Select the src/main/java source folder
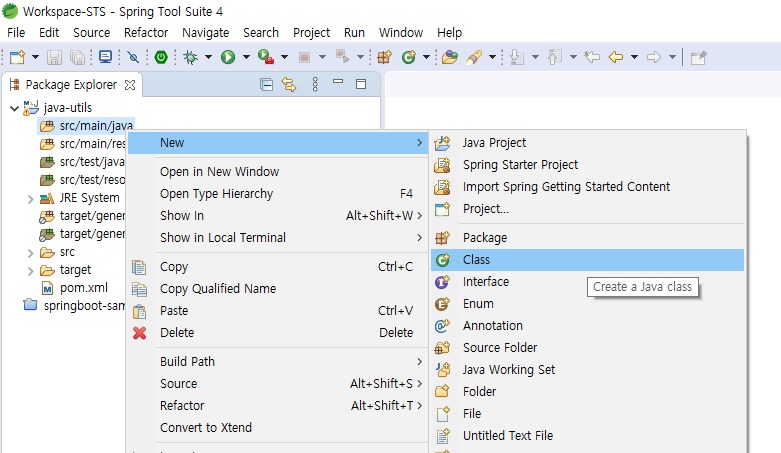This screenshot has height=453, width=781. (x=86, y=126)
